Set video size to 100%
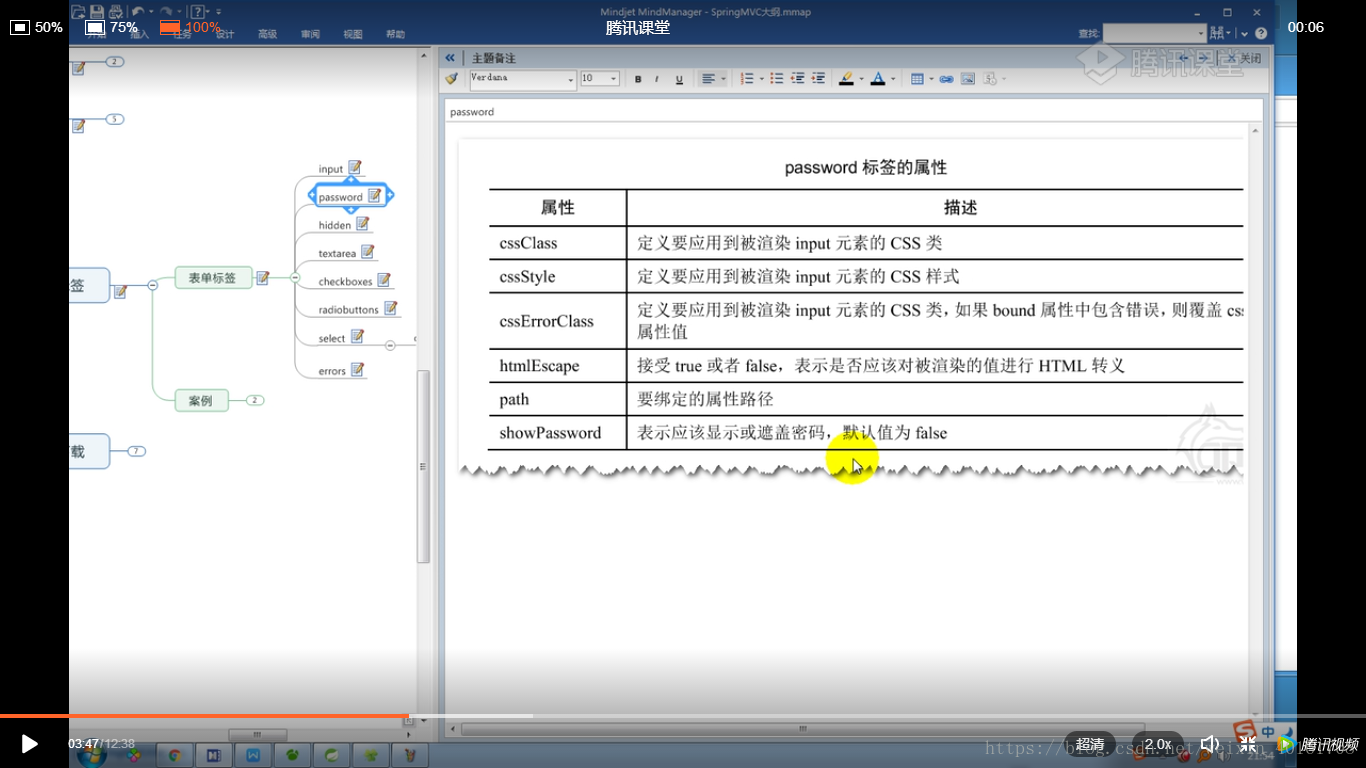Image resolution: width=1366 pixels, height=768 pixels. [190, 27]
